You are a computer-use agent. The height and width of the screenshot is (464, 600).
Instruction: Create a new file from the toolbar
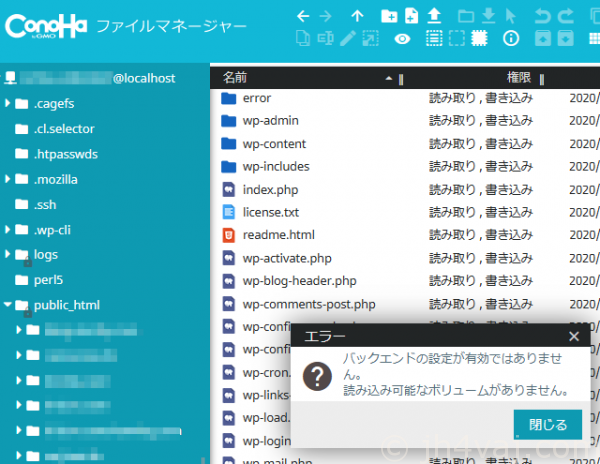coord(411,16)
